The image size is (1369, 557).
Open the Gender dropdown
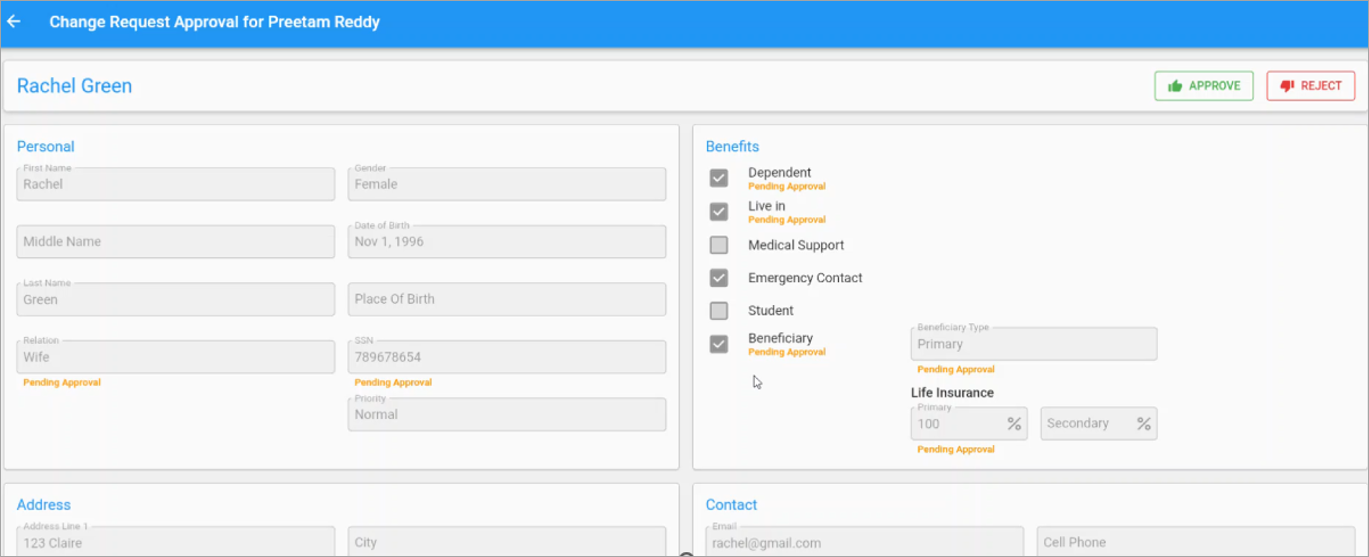tap(506, 184)
